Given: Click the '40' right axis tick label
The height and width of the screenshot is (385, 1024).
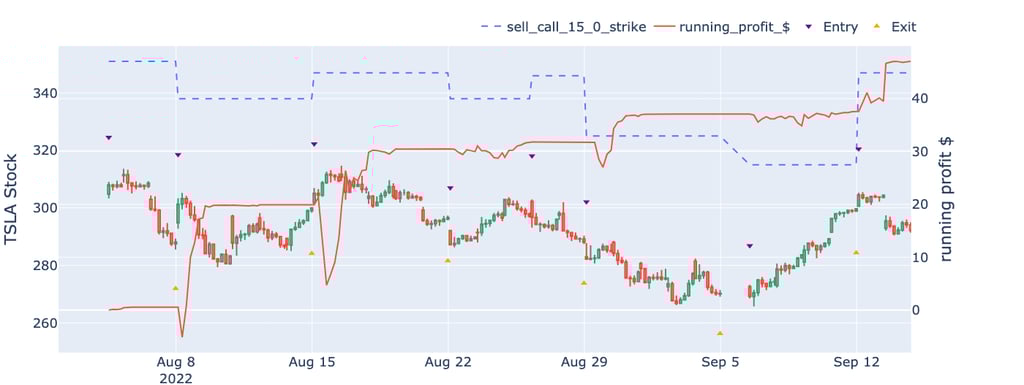Looking at the screenshot, I should (921, 98).
